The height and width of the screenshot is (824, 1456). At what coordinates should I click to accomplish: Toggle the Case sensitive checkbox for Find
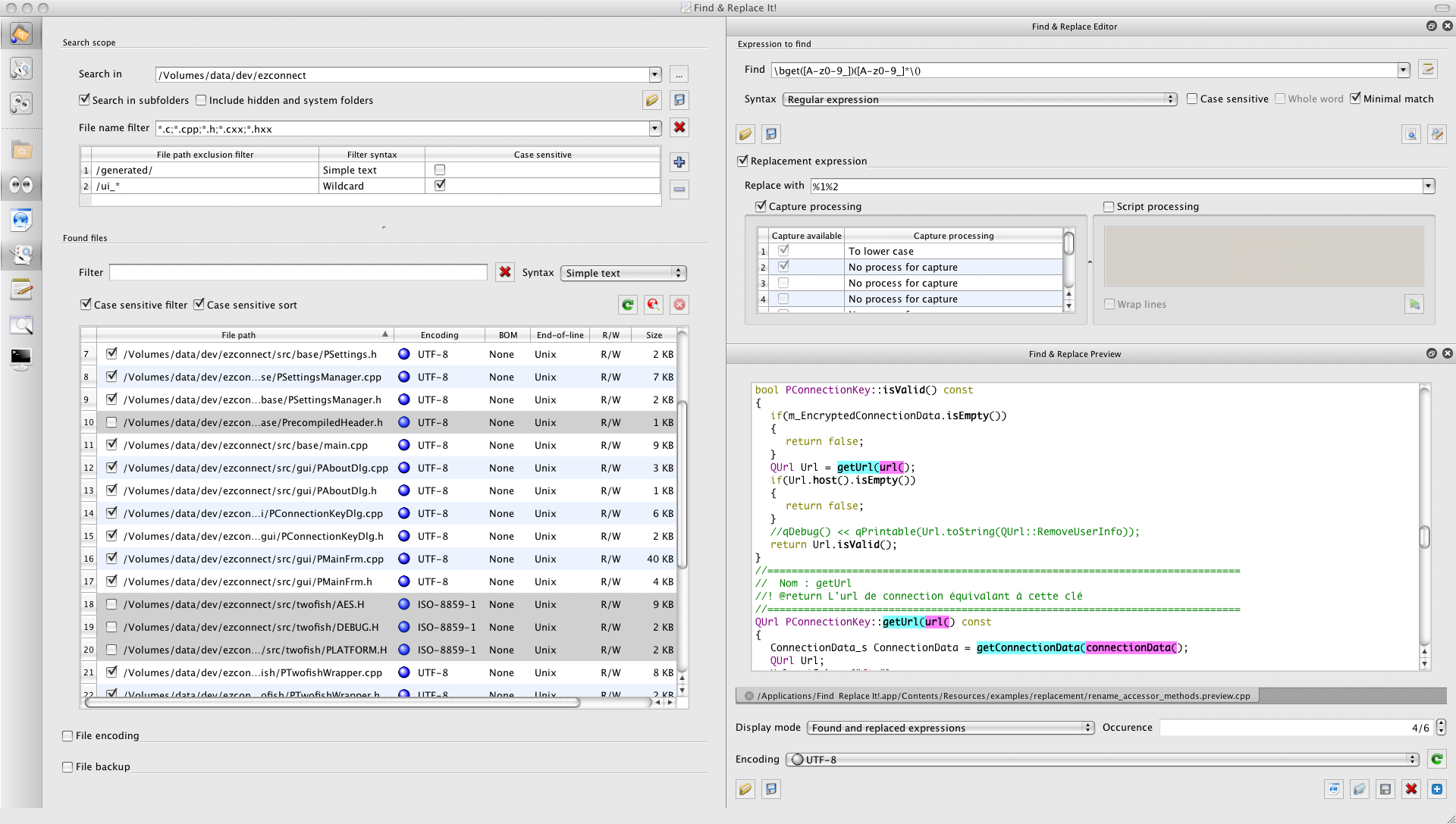[1192, 99]
